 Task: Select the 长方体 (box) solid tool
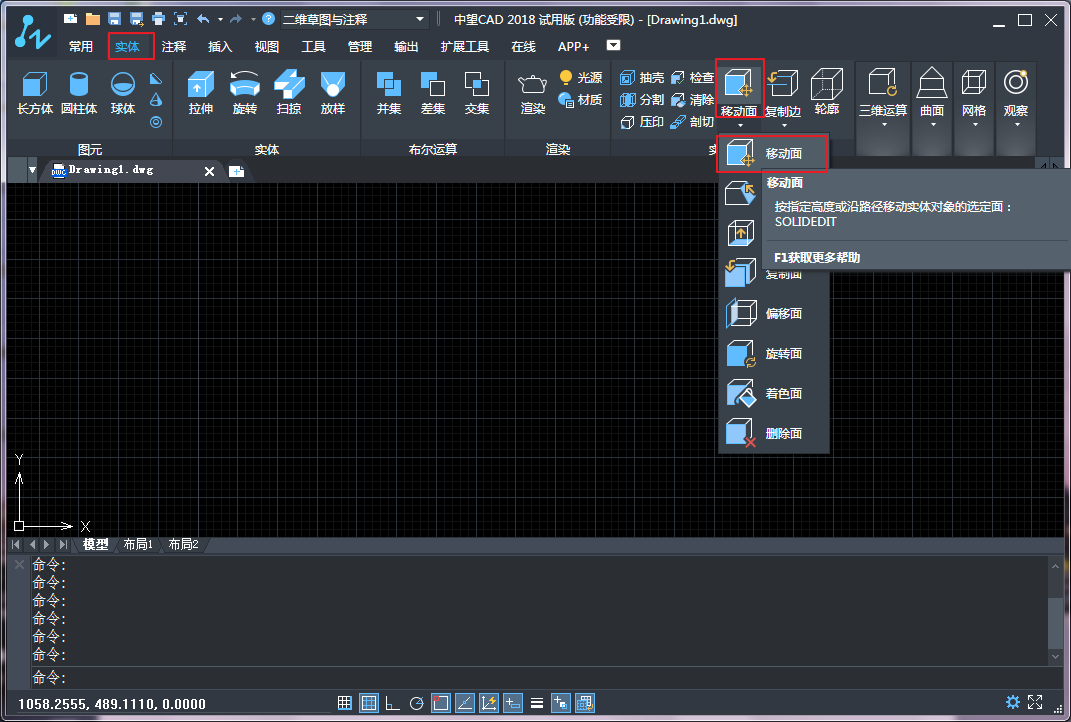(35, 95)
